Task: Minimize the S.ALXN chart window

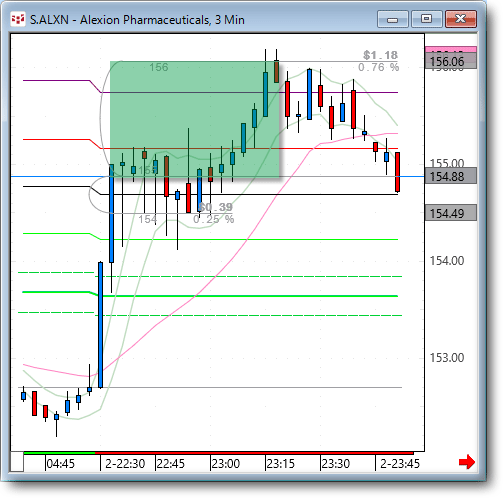Action: pyautogui.click(x=393, y=19)
